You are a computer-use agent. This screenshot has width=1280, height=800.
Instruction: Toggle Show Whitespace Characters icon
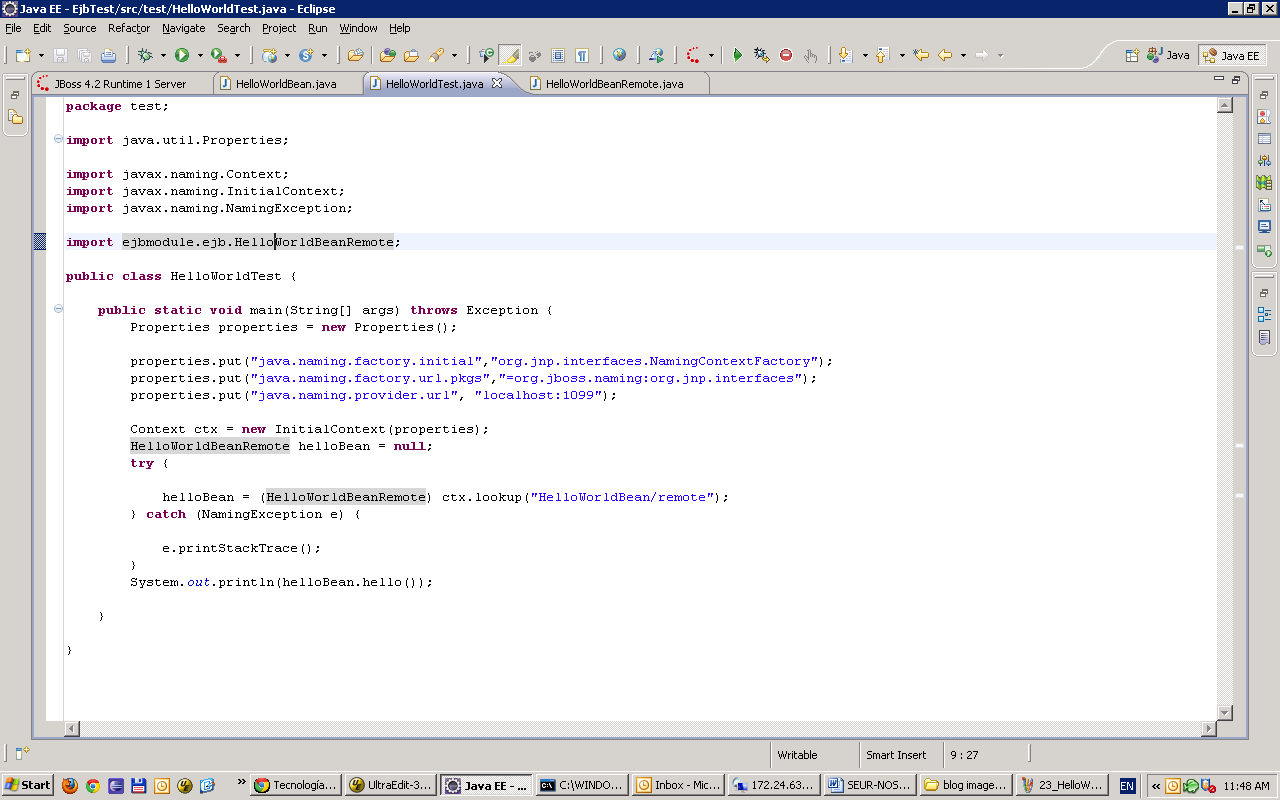coord(583,55)
